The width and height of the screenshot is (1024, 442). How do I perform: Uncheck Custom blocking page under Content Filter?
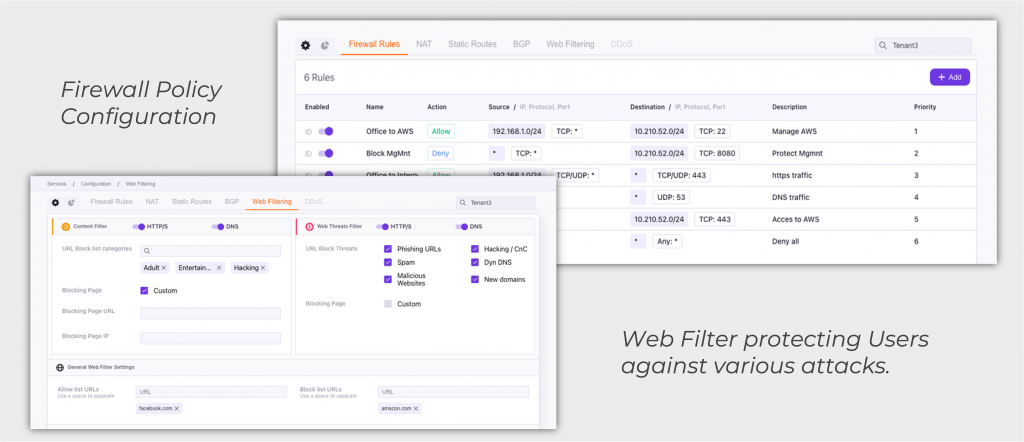coord(144,291)
